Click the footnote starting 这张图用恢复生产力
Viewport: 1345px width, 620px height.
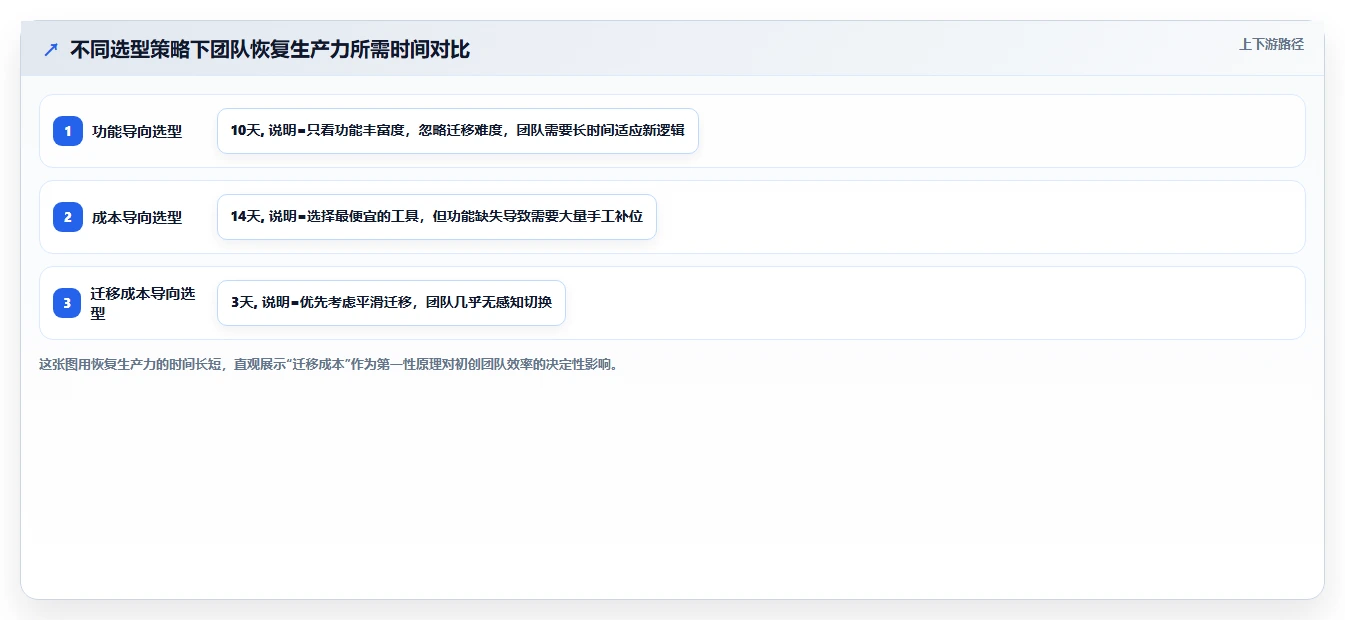329,365
